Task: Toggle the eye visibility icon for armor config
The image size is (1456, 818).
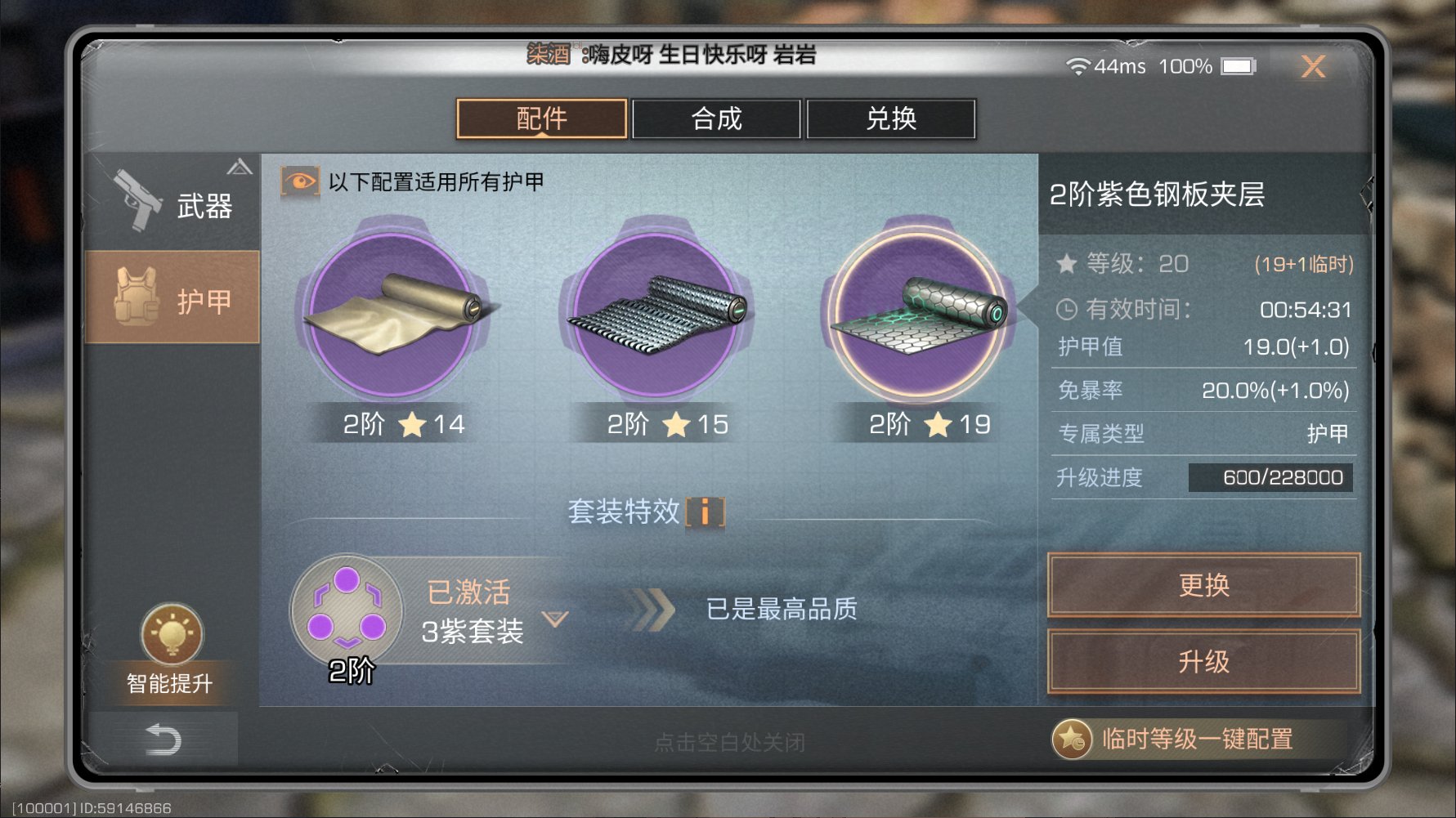Action: pyautogui.click(x=300, y=181)
